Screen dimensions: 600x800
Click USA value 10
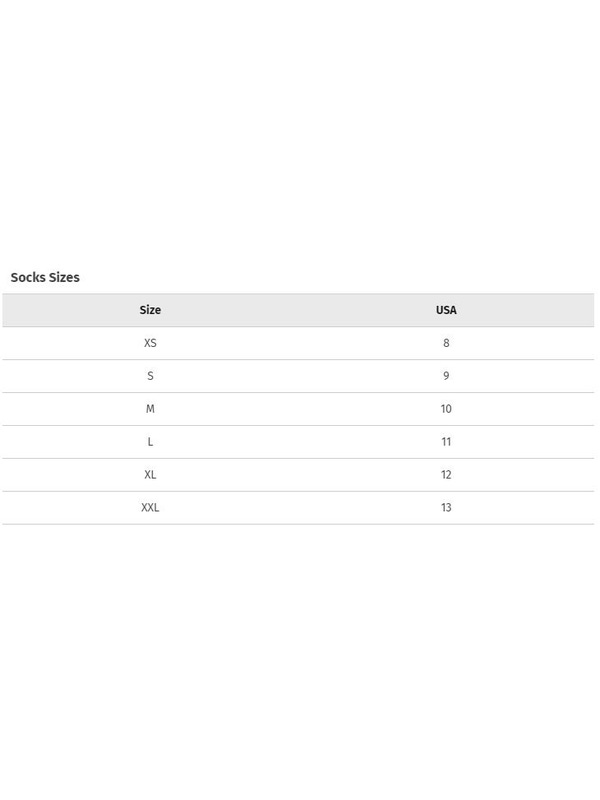(x=446, y=409)
